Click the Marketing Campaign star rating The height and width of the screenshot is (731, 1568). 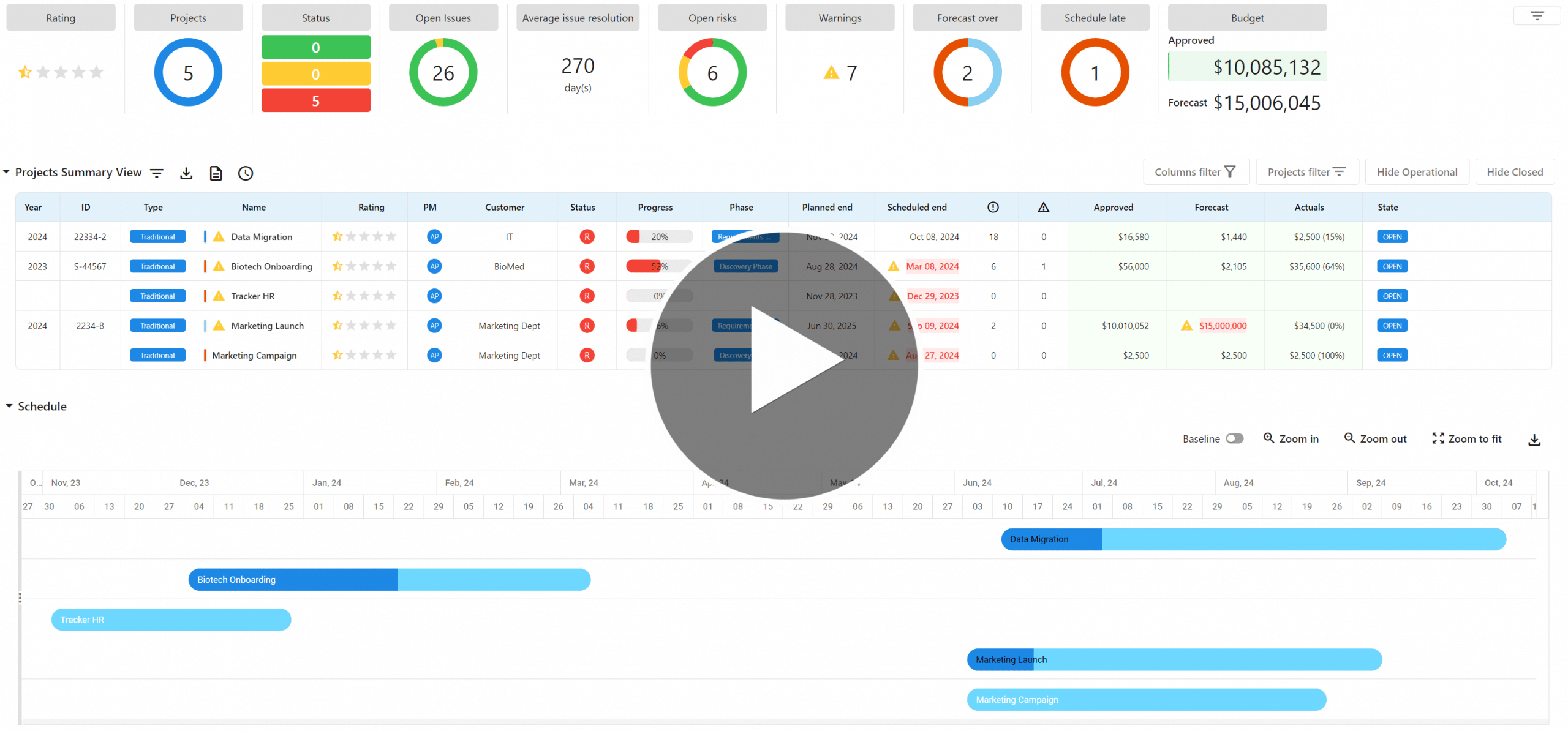click(x=364, y=355)
